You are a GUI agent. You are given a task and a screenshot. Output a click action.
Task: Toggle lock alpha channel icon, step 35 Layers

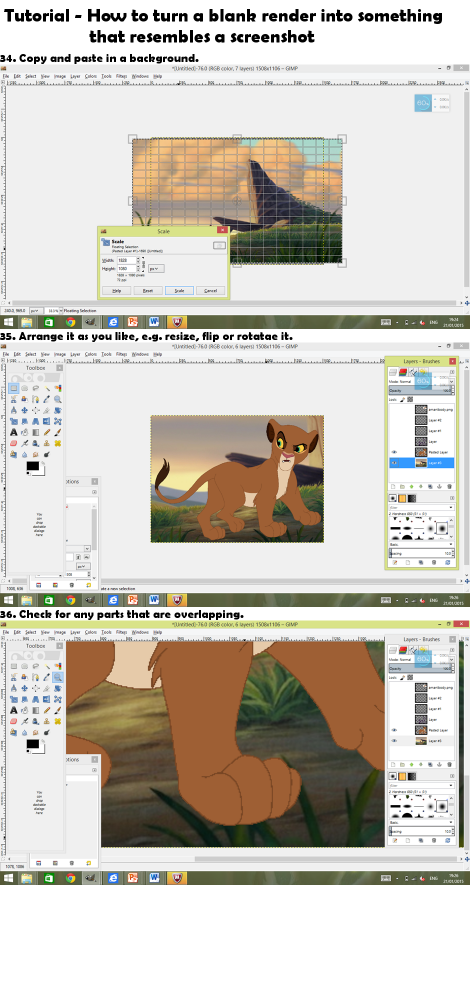click(x=410, y=399)
